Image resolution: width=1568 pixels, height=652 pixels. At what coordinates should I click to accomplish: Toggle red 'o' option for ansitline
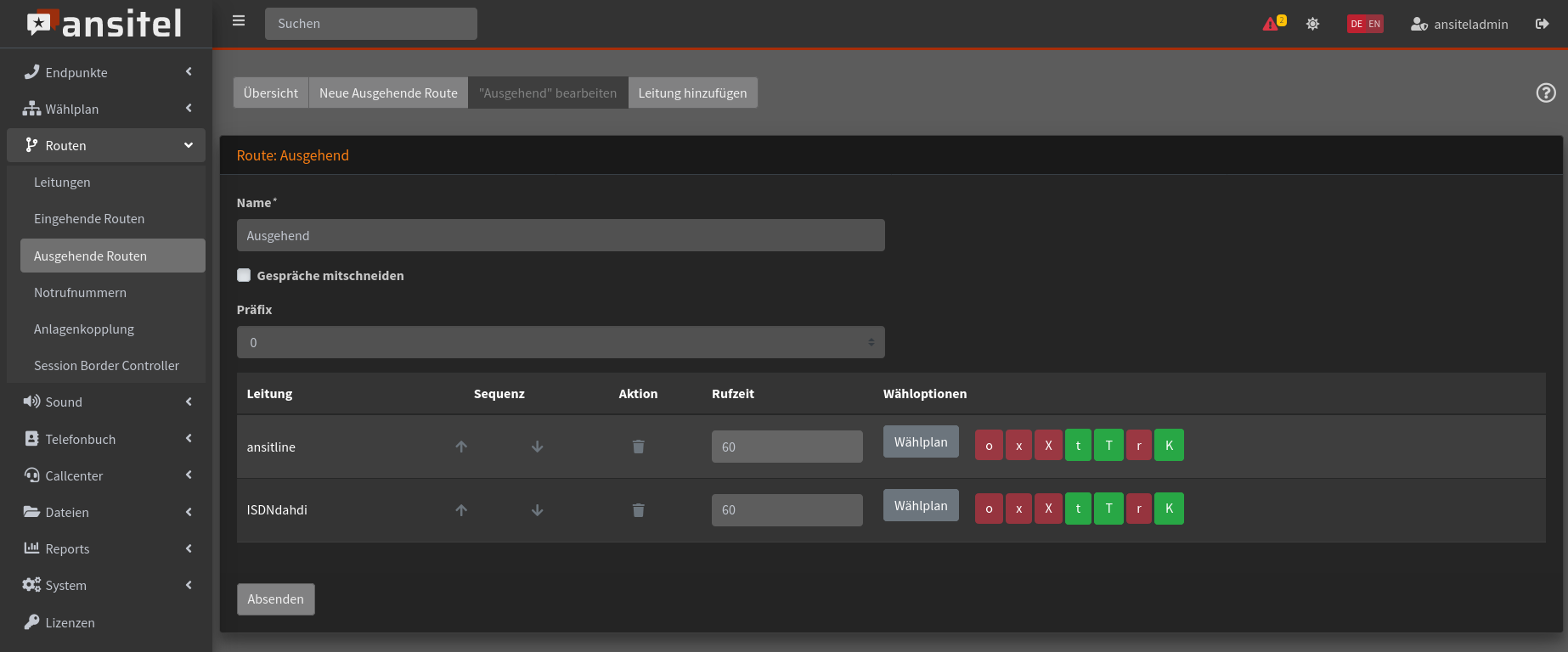(989, 446)
